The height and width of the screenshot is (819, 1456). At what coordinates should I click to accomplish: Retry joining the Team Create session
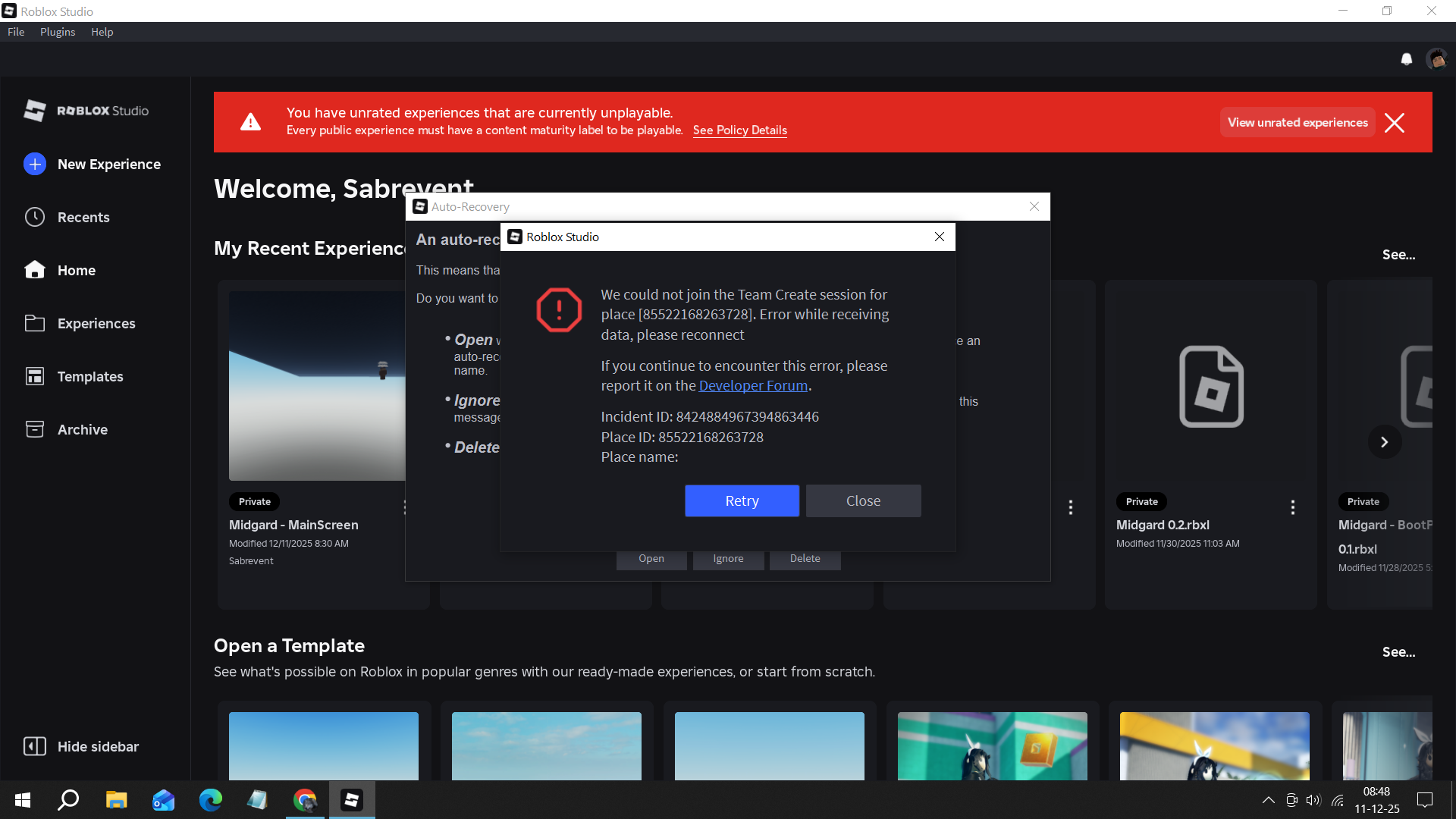[x=742, y=500]
